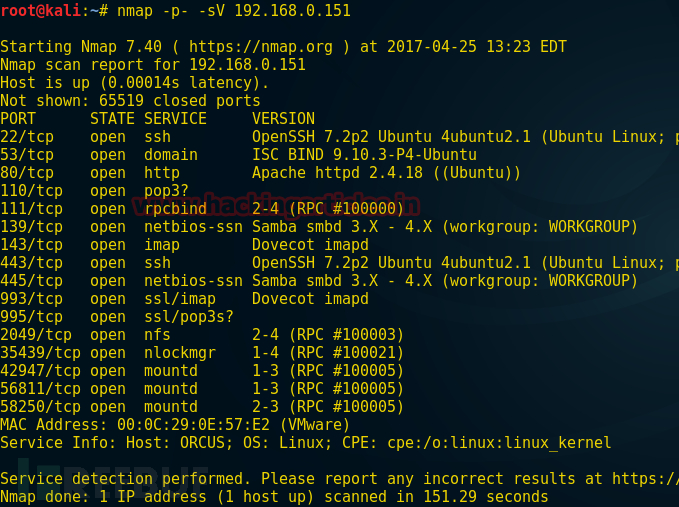
Task: Click the 143/tcp Dovecot imapd line
Action: (184, 245)
